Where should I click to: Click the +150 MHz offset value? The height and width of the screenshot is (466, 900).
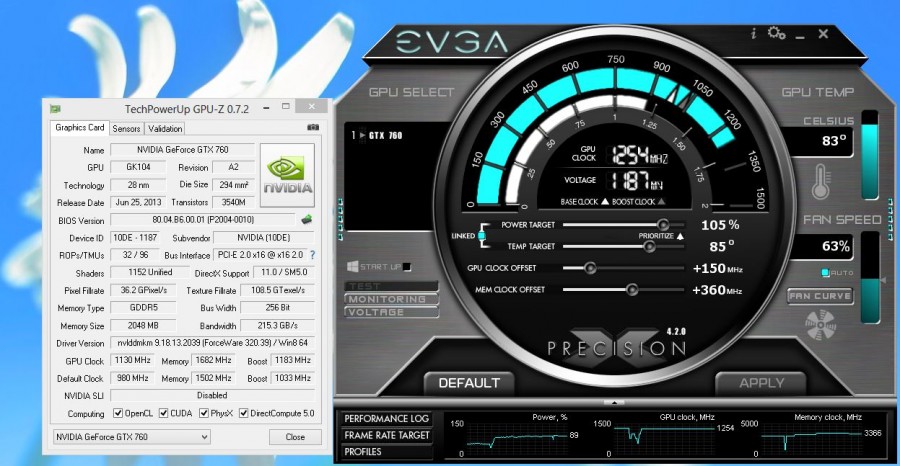(x=717, y=268)
